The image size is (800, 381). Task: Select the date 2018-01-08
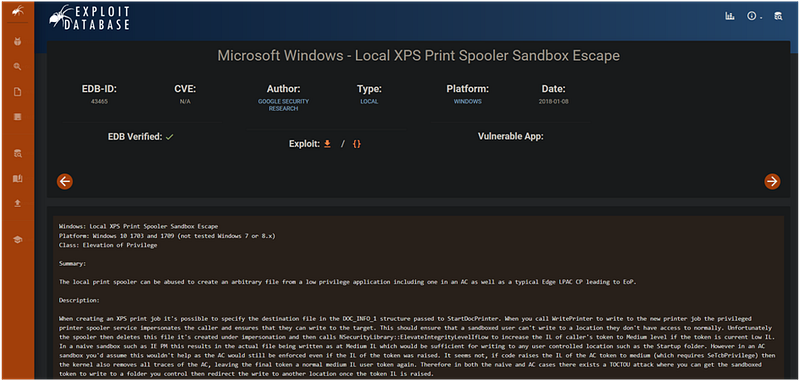[x=554, y=101]
